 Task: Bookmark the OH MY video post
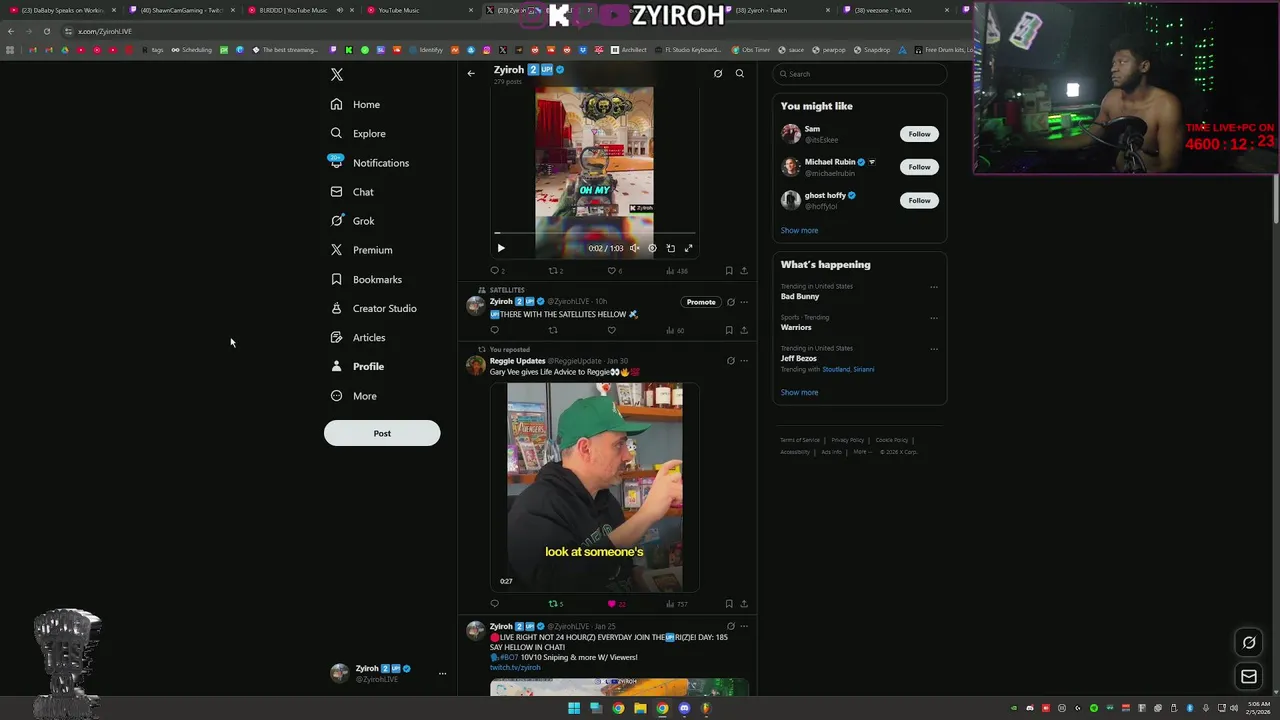pyautogui.click(x=729, y=270)
